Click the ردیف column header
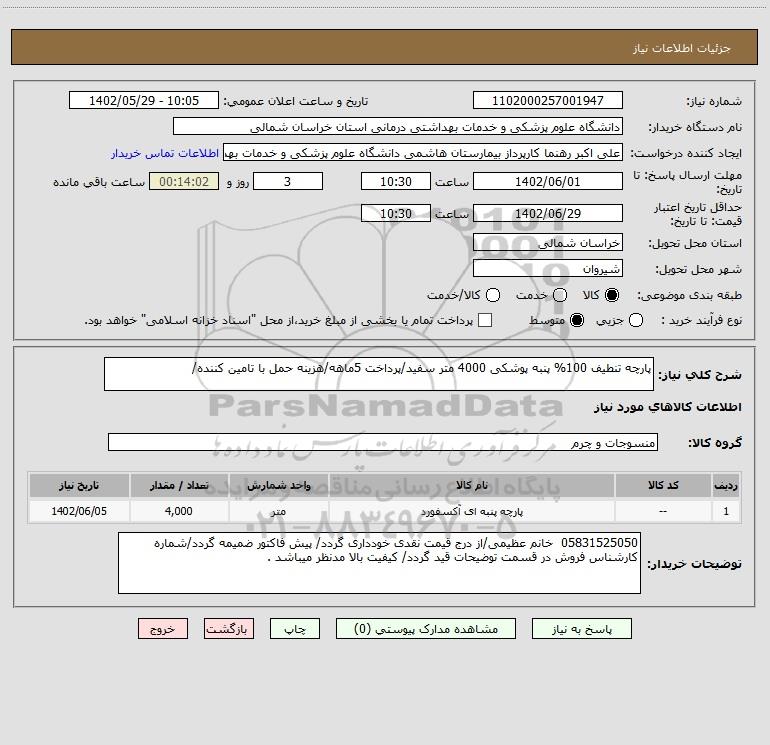The height and width of the screenshot is (745, 770). tap(726, 486)
